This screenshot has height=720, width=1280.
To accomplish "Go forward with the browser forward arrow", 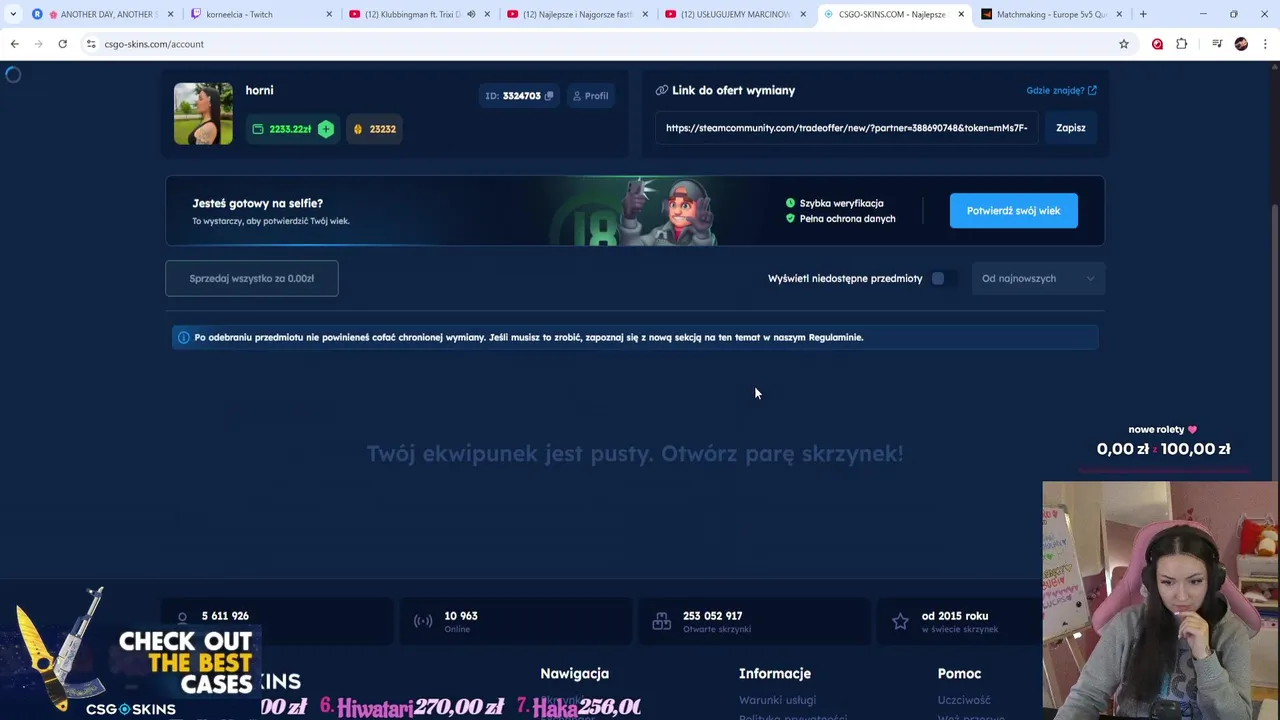I will coord(38,44).
